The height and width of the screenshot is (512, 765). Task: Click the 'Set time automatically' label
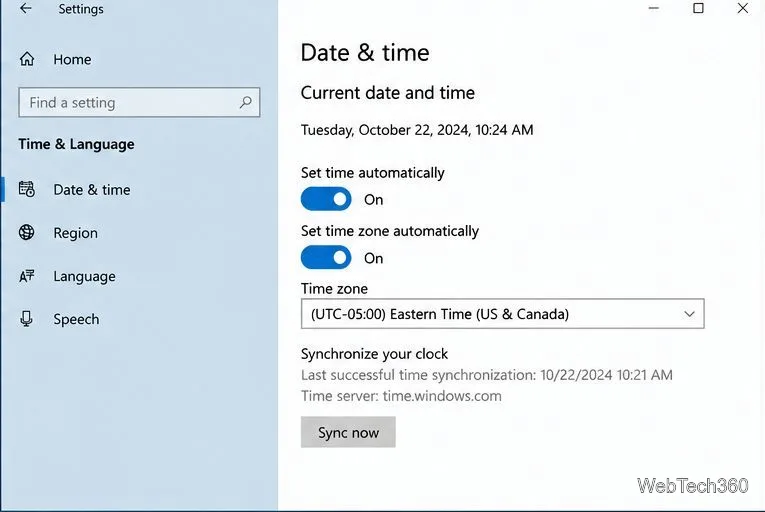[x=373, y=173]
